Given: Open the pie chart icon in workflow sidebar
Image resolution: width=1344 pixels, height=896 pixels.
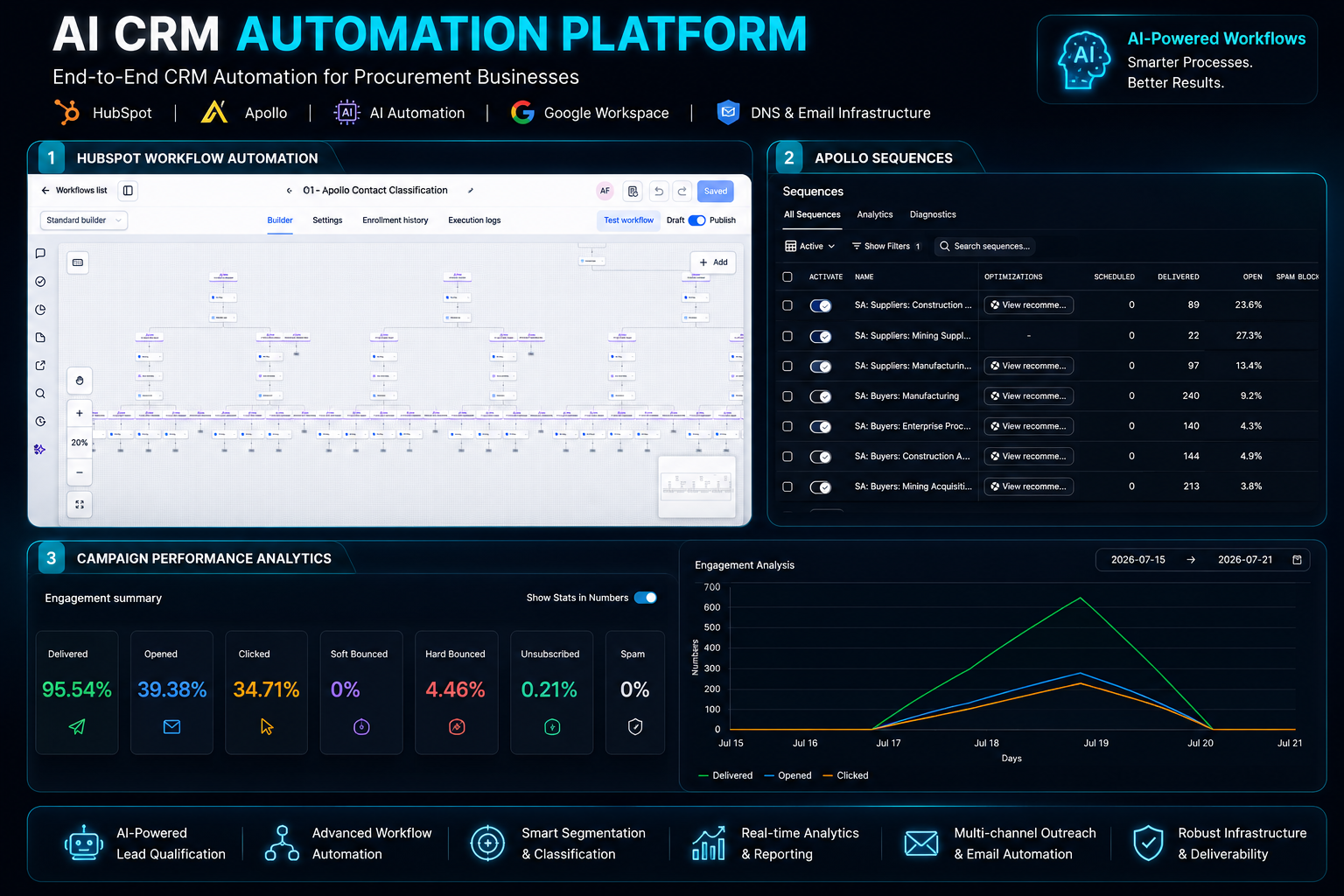Looking at the screenshot, I should click(40, 310).
